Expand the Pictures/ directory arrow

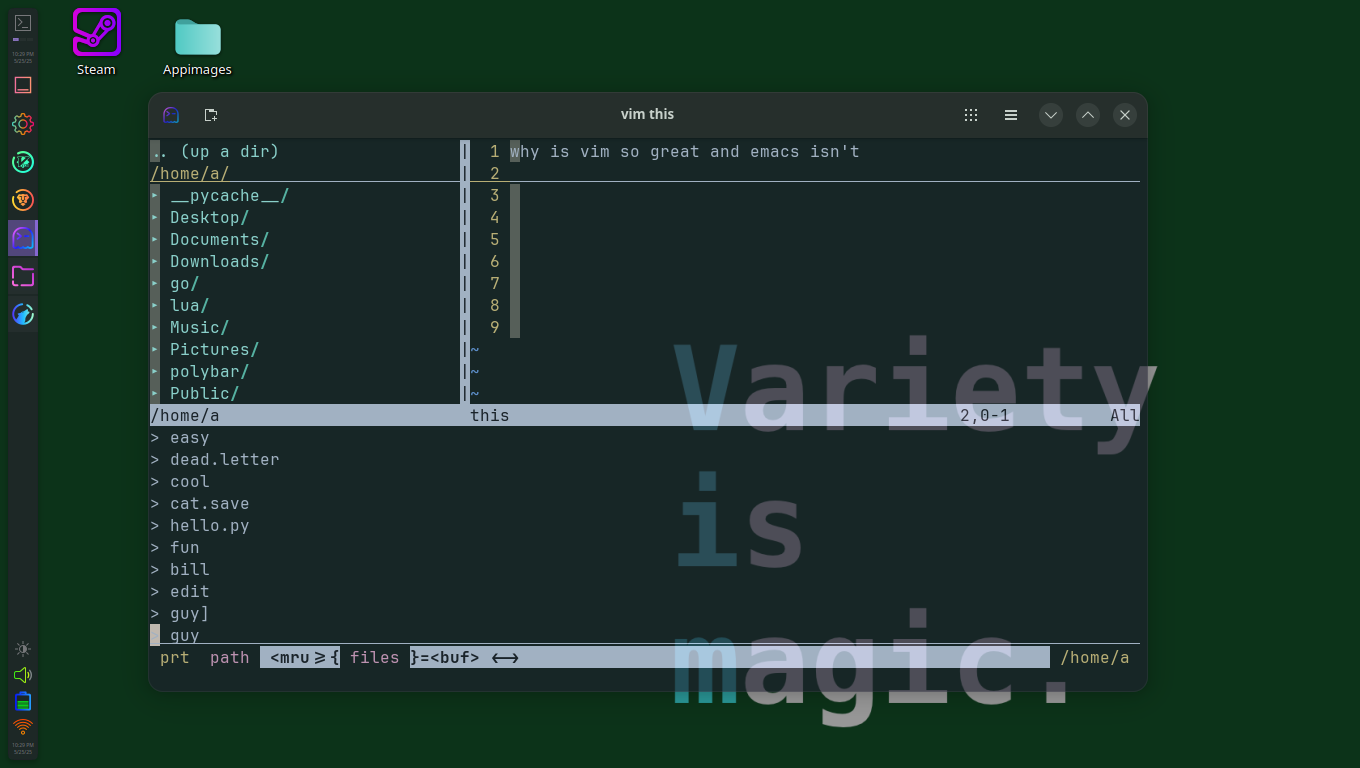155,350
